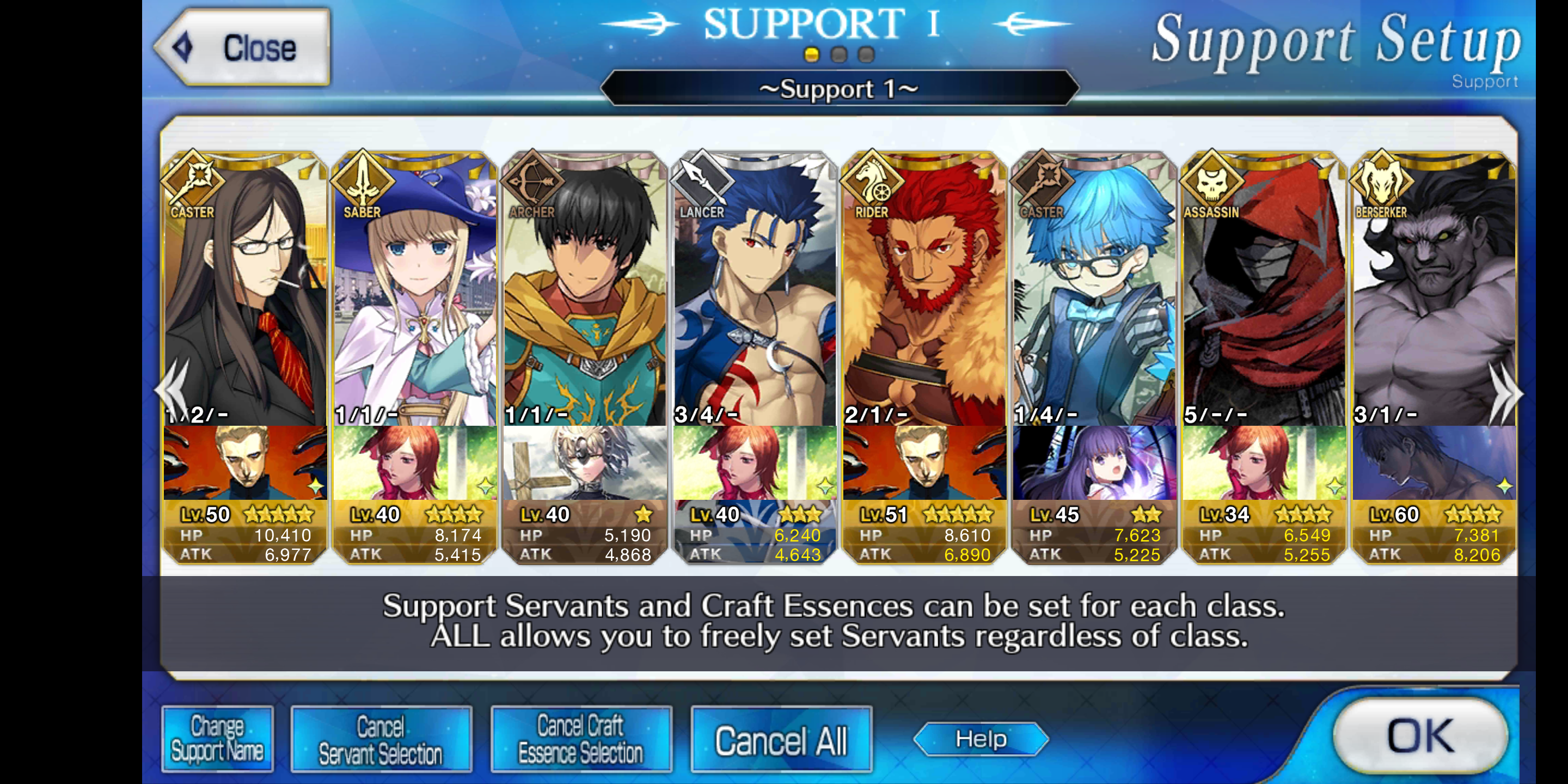Open the Help button
1568x784 pixels.
(981, 739)
